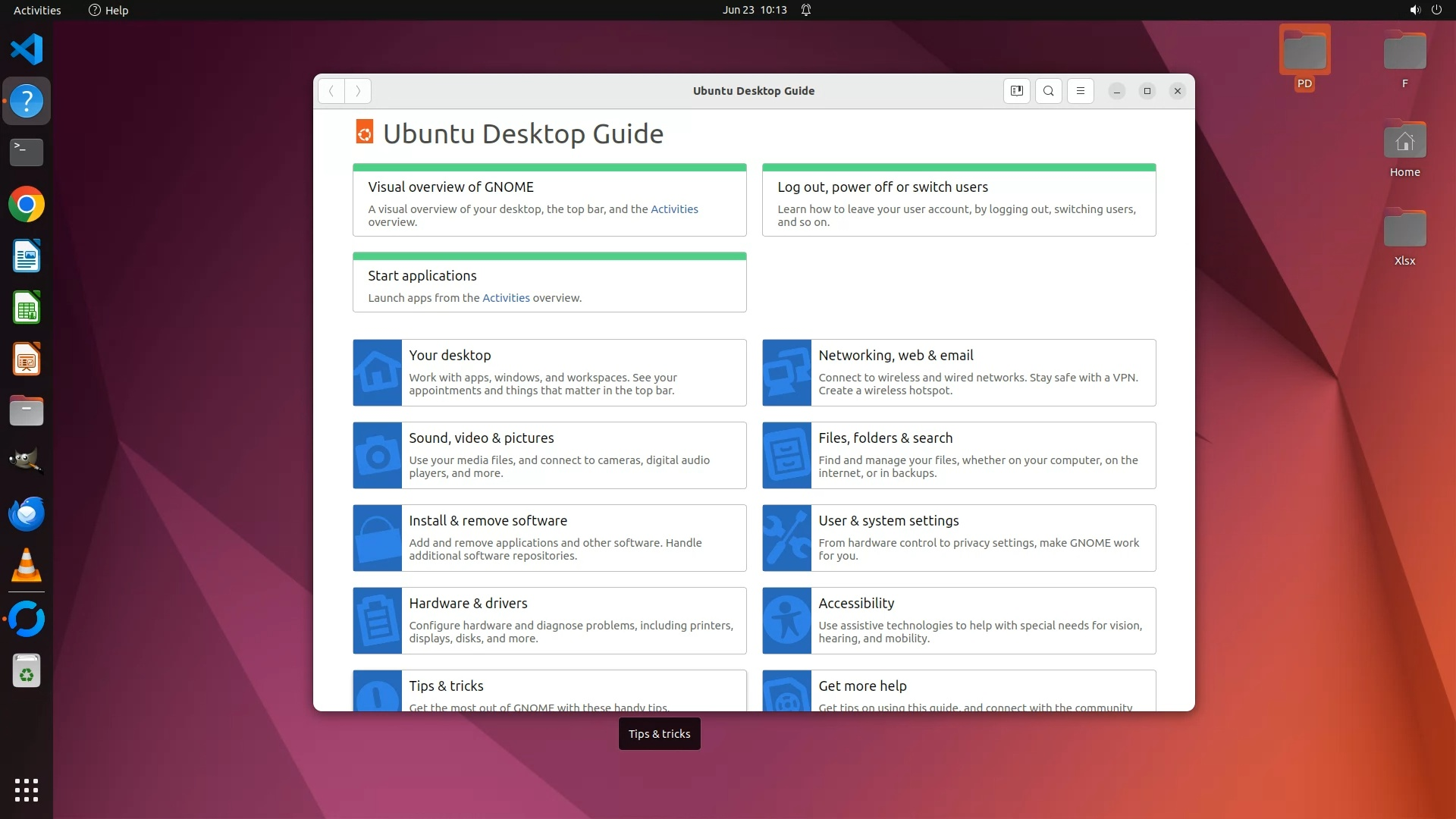The image size is (1456, 819).
Task: Click the Accessibility figure icon
Action: pos(786,620)
